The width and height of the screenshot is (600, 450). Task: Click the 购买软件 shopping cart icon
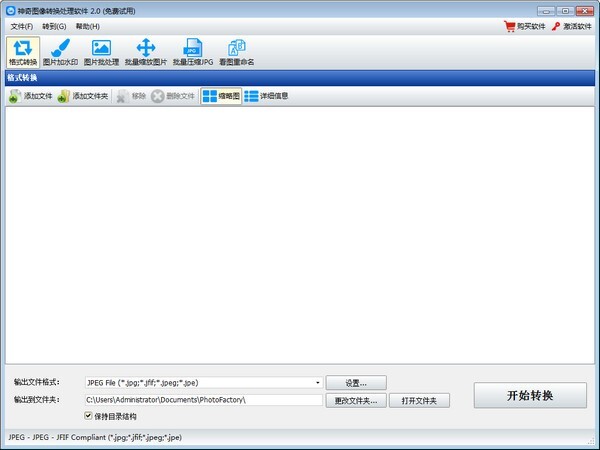point(510,26)
